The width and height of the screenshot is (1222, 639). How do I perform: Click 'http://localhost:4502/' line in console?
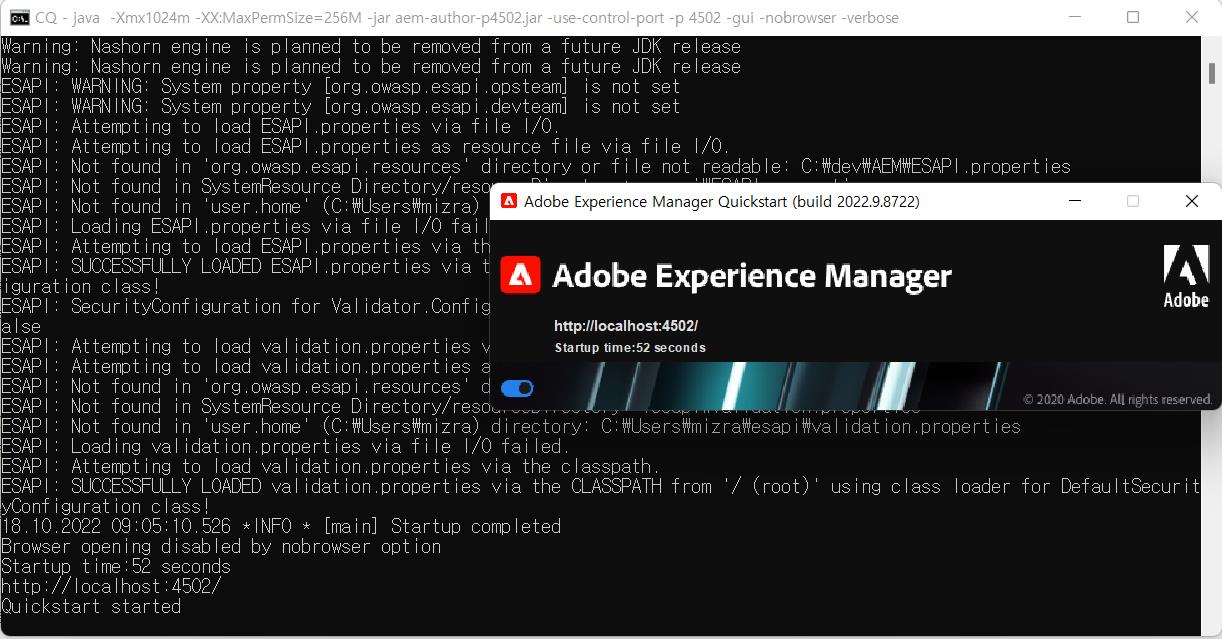(111, 586)
